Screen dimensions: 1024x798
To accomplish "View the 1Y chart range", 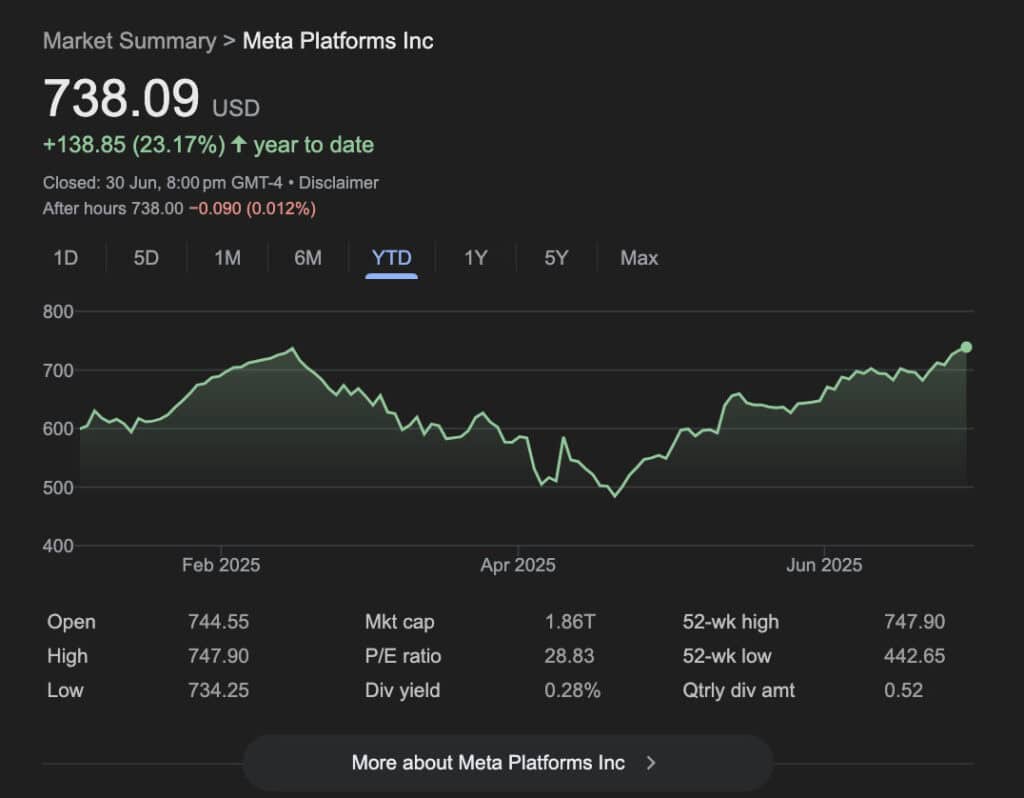I will point(475,258).
